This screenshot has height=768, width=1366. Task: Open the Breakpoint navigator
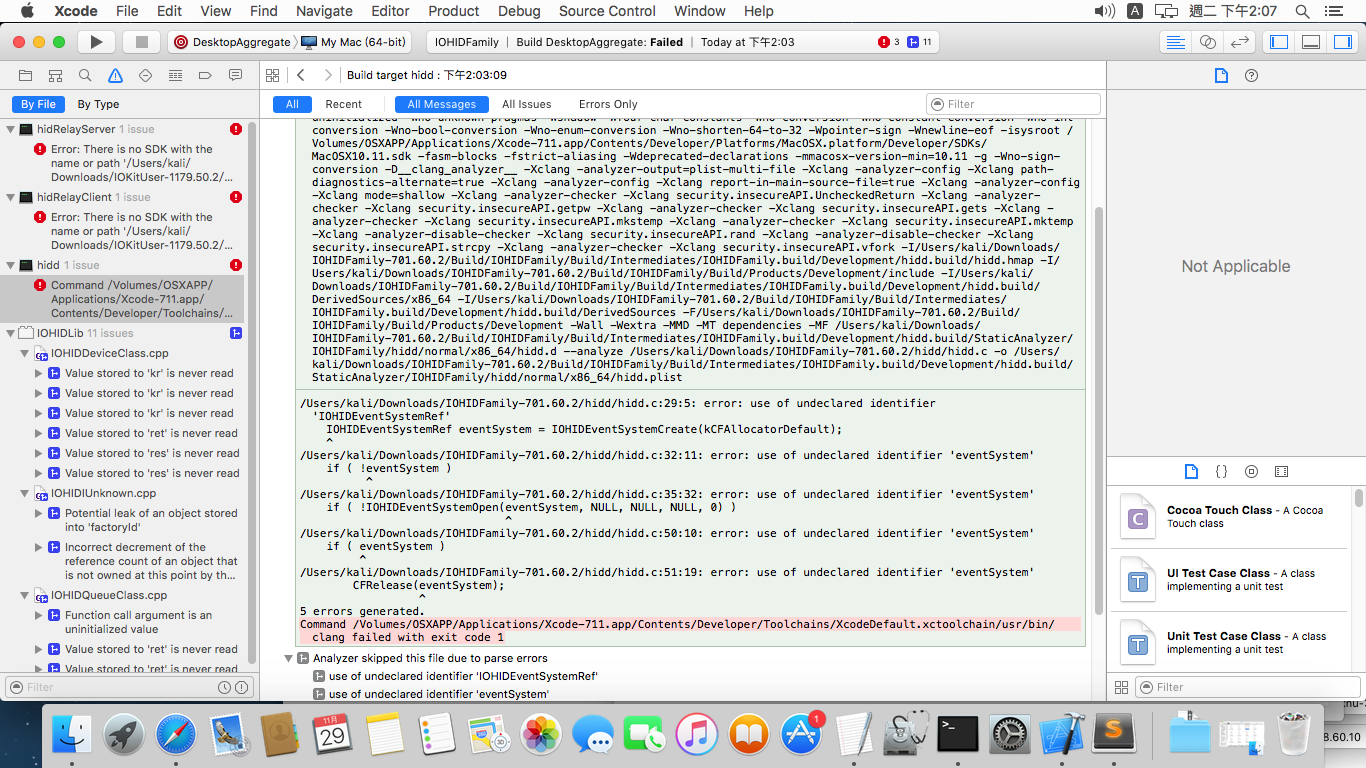coord(205,75)
